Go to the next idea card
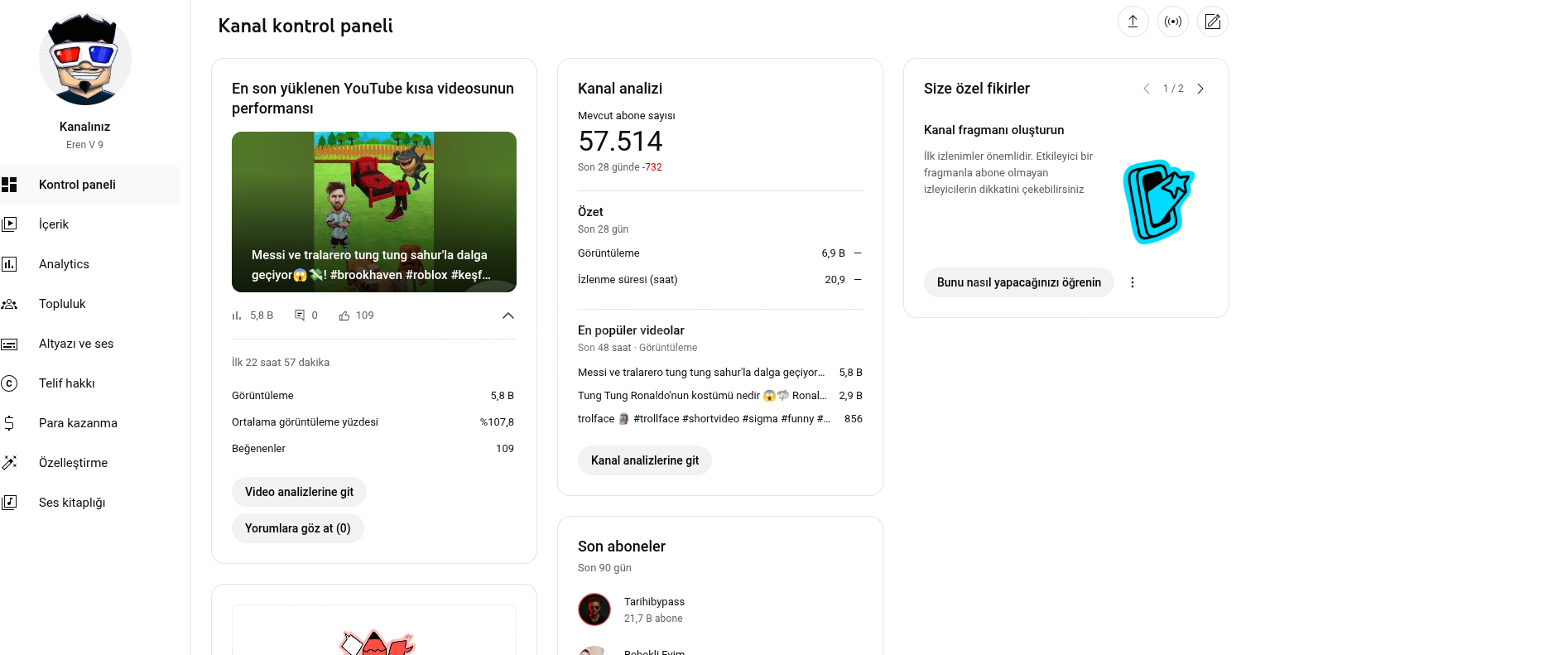1568x655 pixels. [1200, 89]
